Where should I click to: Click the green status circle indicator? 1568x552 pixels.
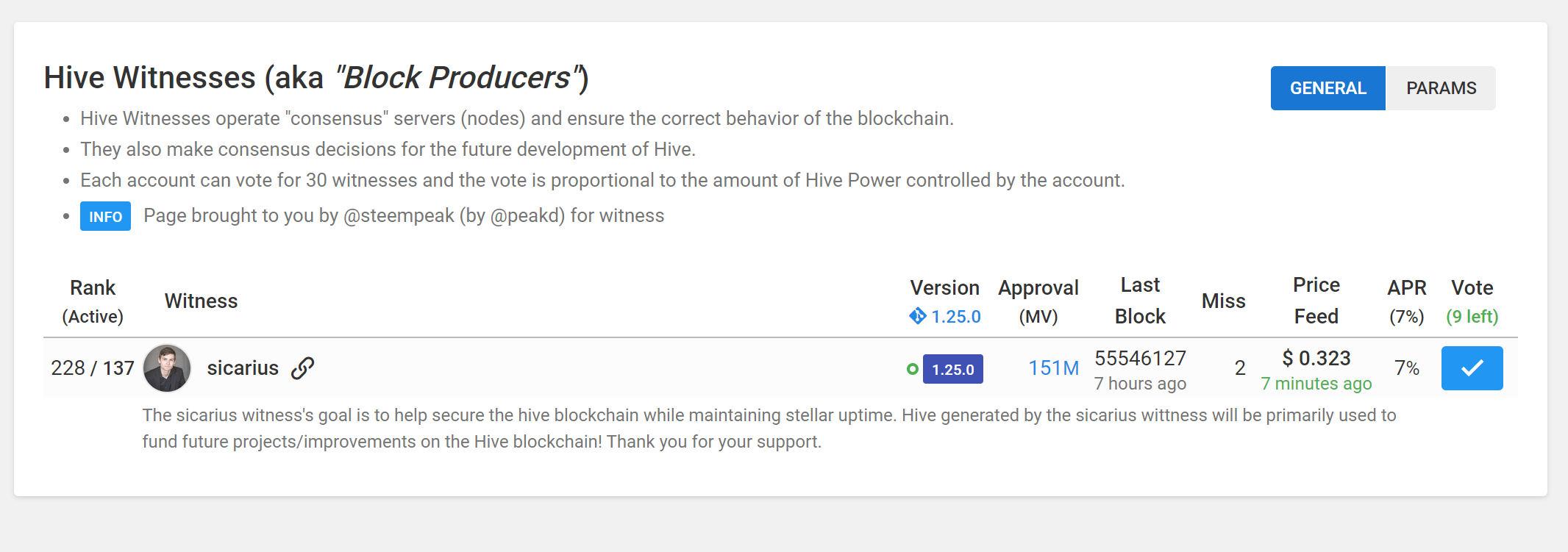pos(912,369)
